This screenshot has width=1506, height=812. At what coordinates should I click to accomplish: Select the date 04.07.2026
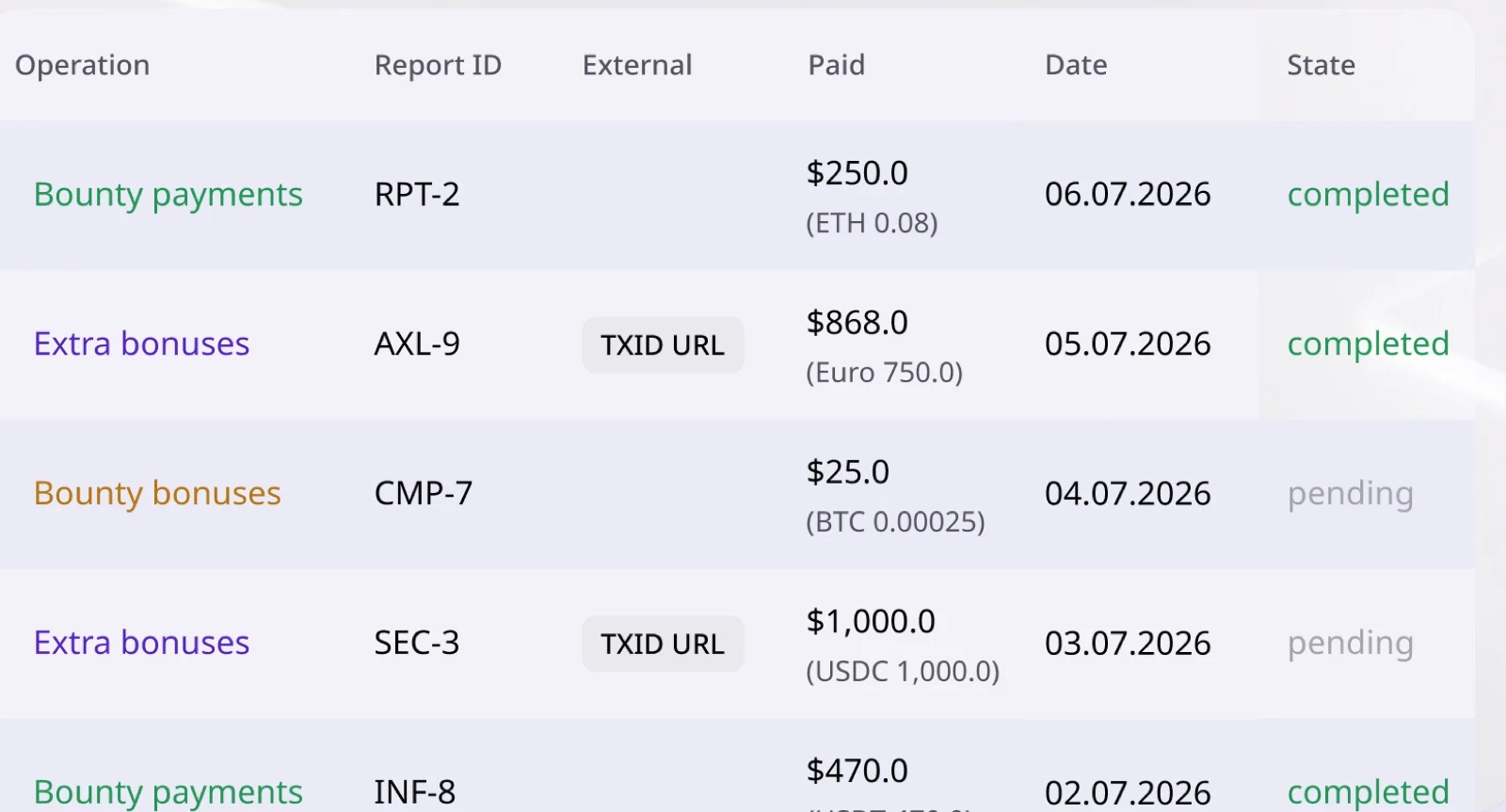coord(1128,493)
